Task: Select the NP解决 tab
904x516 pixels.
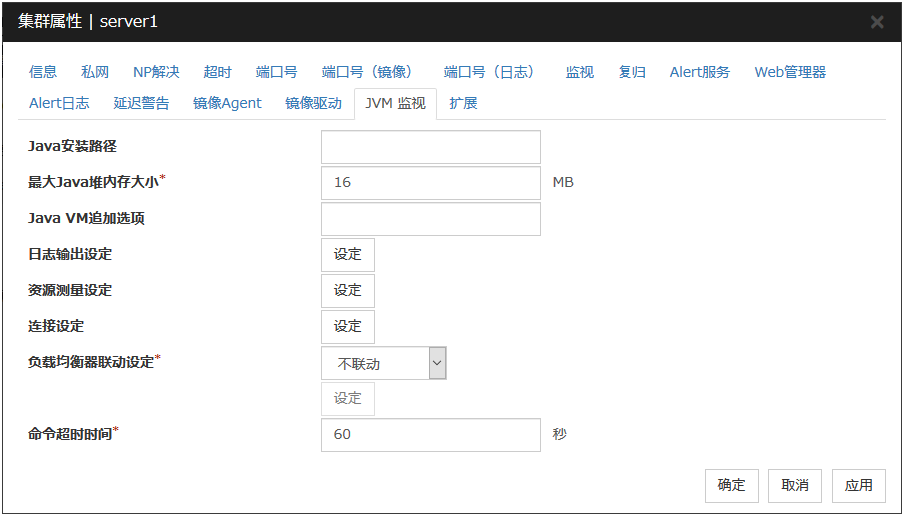Action: [x=156, y=72]
